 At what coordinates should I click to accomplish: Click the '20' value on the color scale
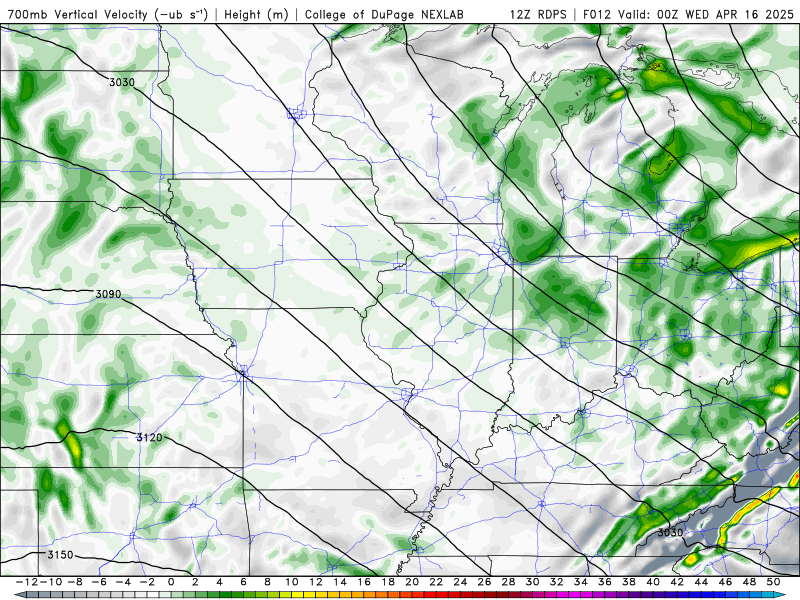coord(412,582)
